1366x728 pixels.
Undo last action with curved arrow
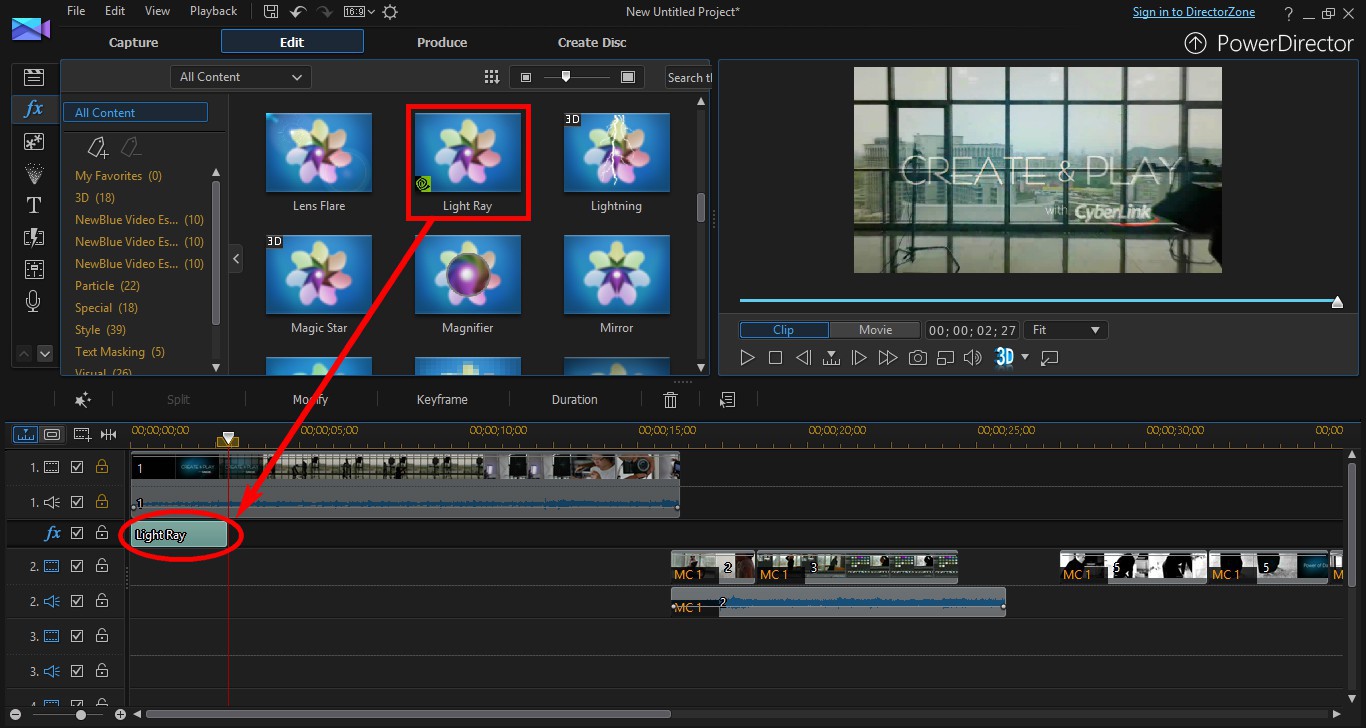click(x=297, y=12)
